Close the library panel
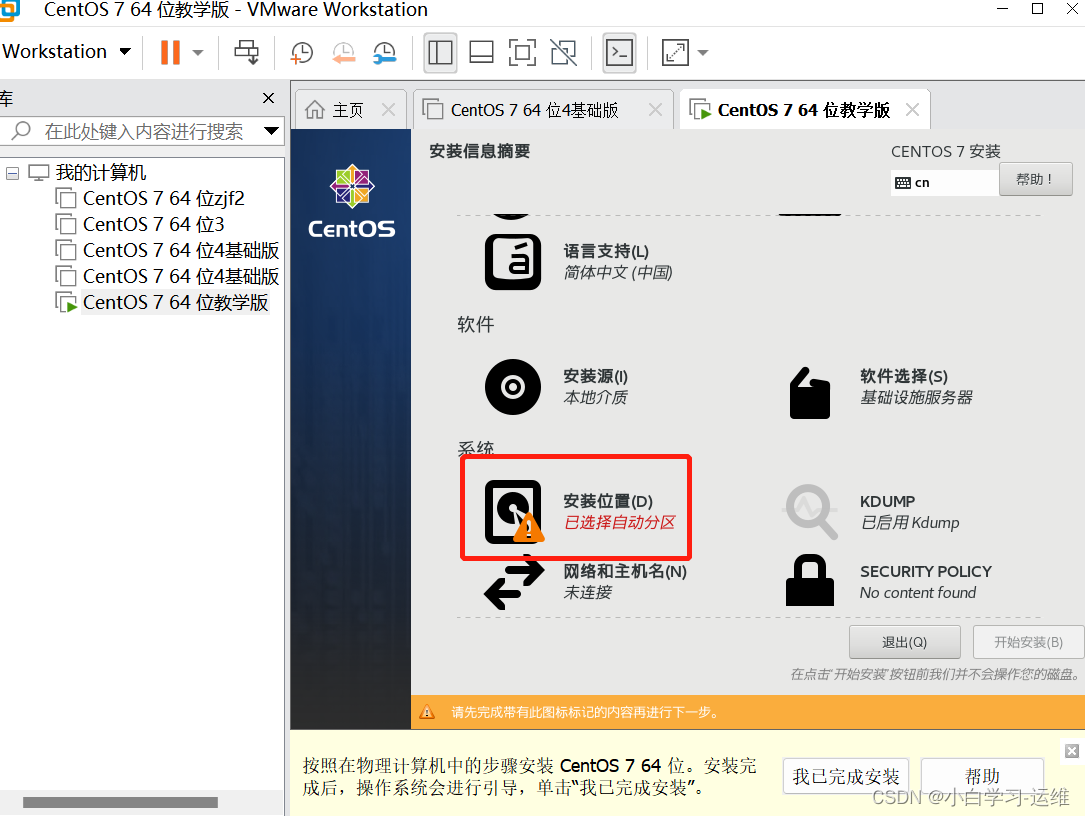The width and height of the screenshot is (1085, 816). (x=268, y=98)
